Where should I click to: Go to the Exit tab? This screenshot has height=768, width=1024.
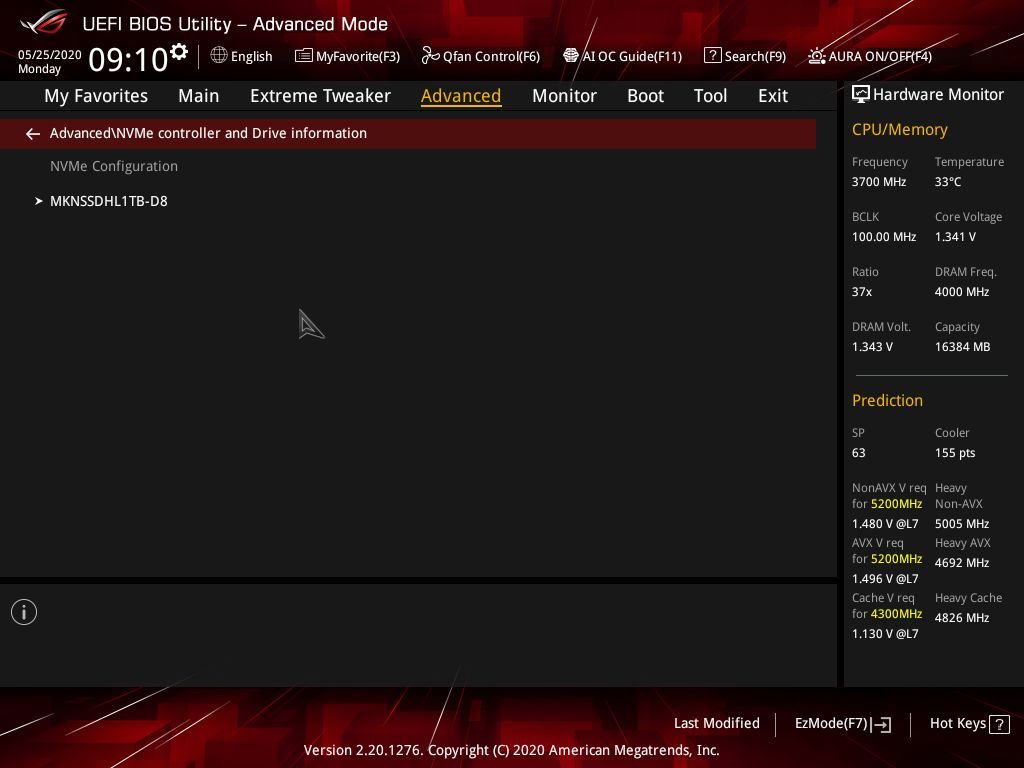(773, 96)
